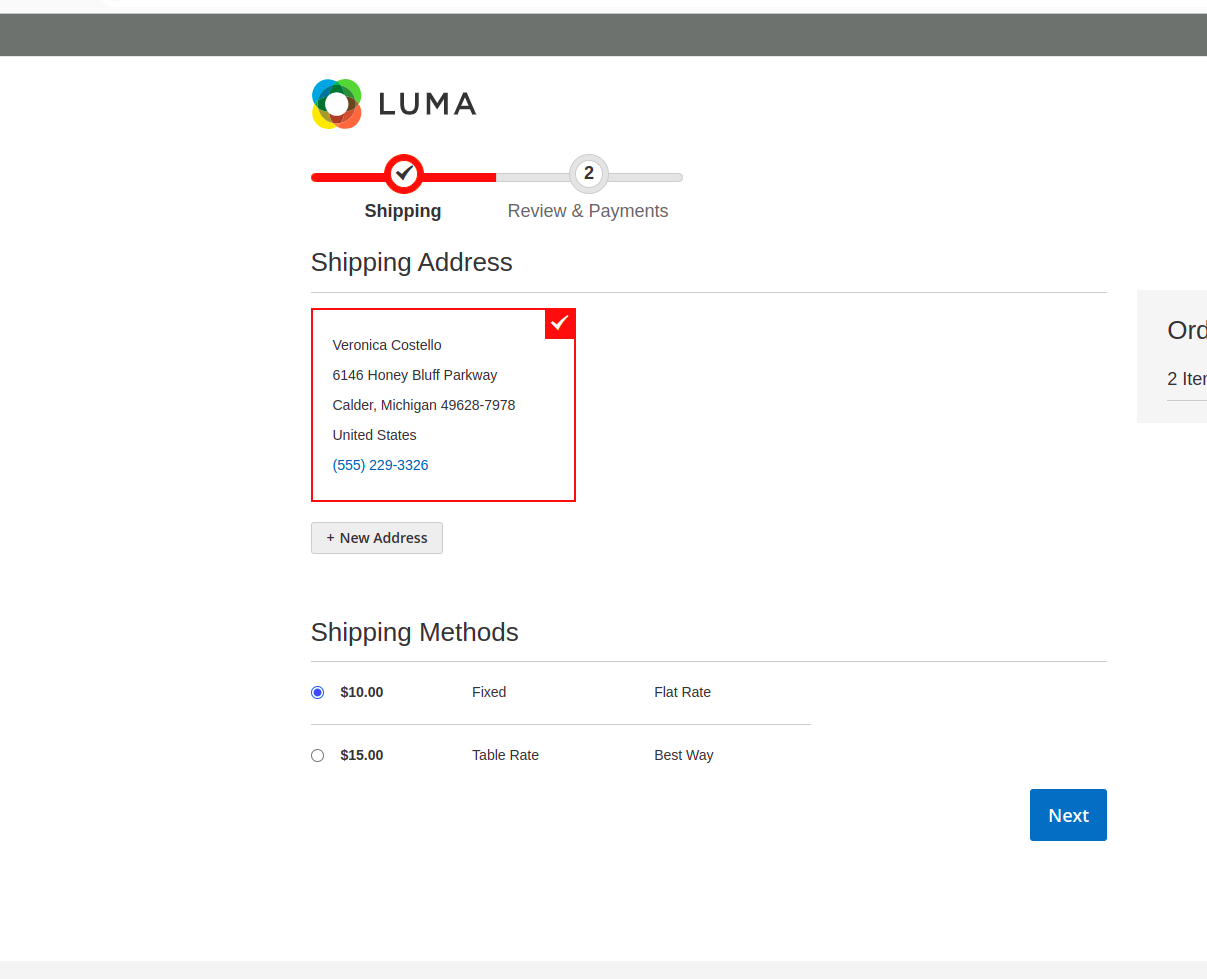The height and width of the screenshot is (979, 1207).
Task: Click the red check badge on address card
Action: pos(560,323)
